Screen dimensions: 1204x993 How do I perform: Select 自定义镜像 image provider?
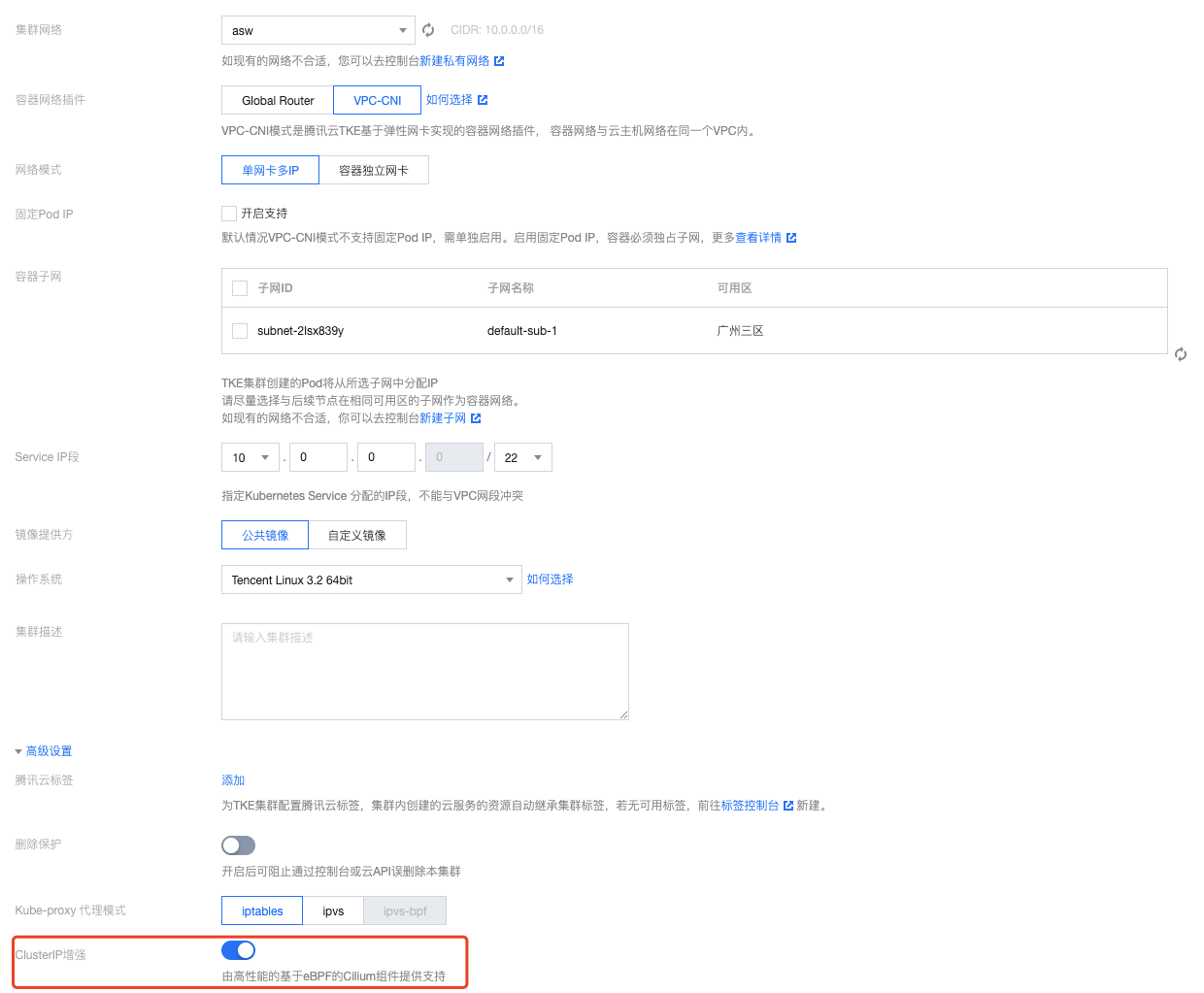[x=357, y=535]
